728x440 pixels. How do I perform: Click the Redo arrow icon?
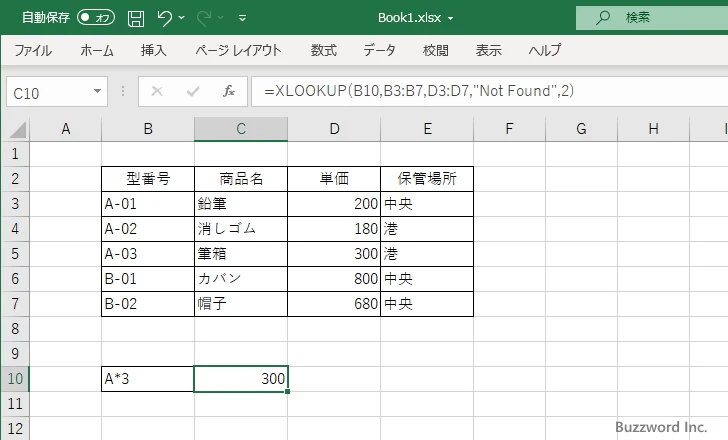coord(204,18)
